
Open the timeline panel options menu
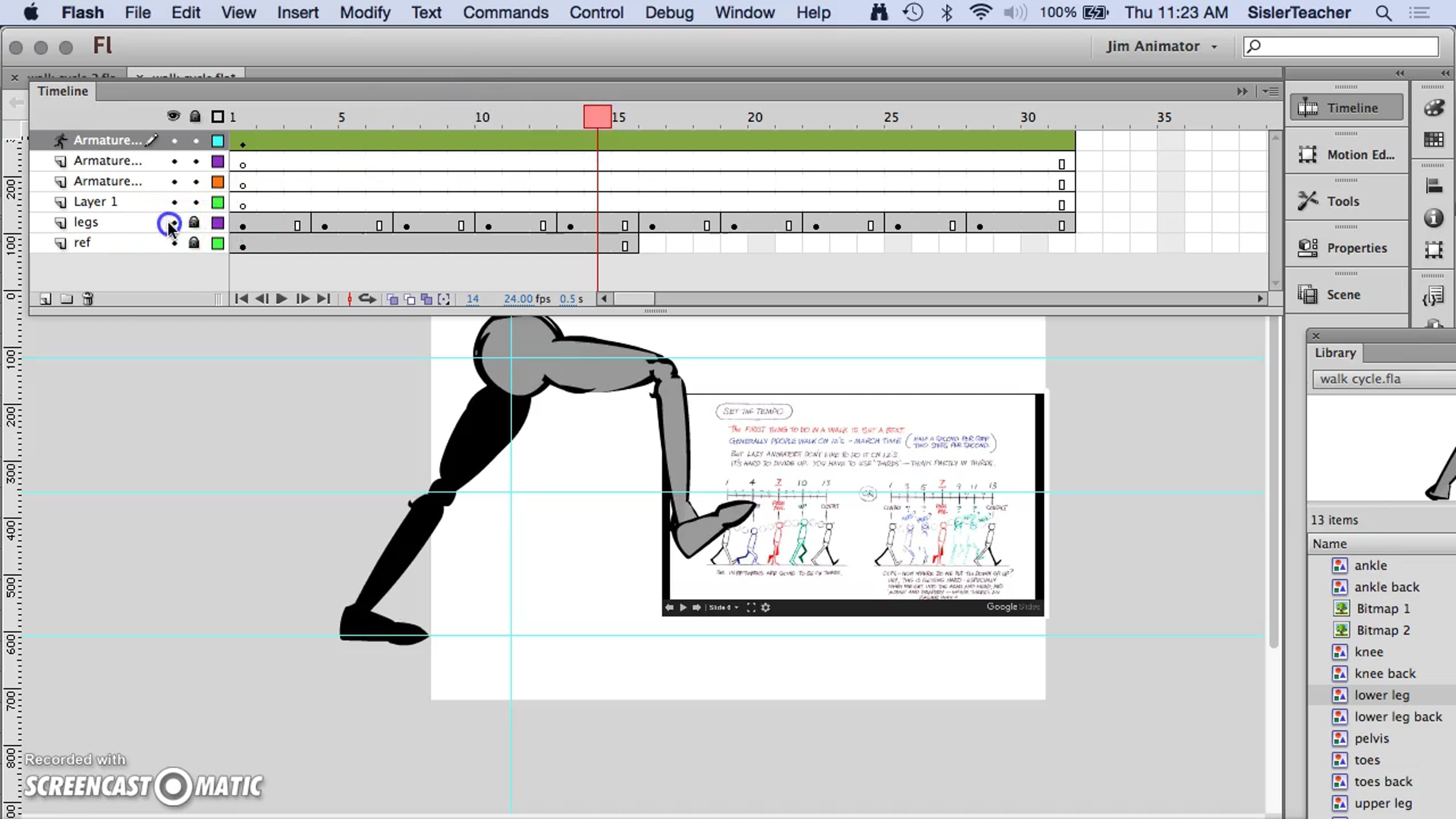pyautogui.click(x=1272, y=92)
